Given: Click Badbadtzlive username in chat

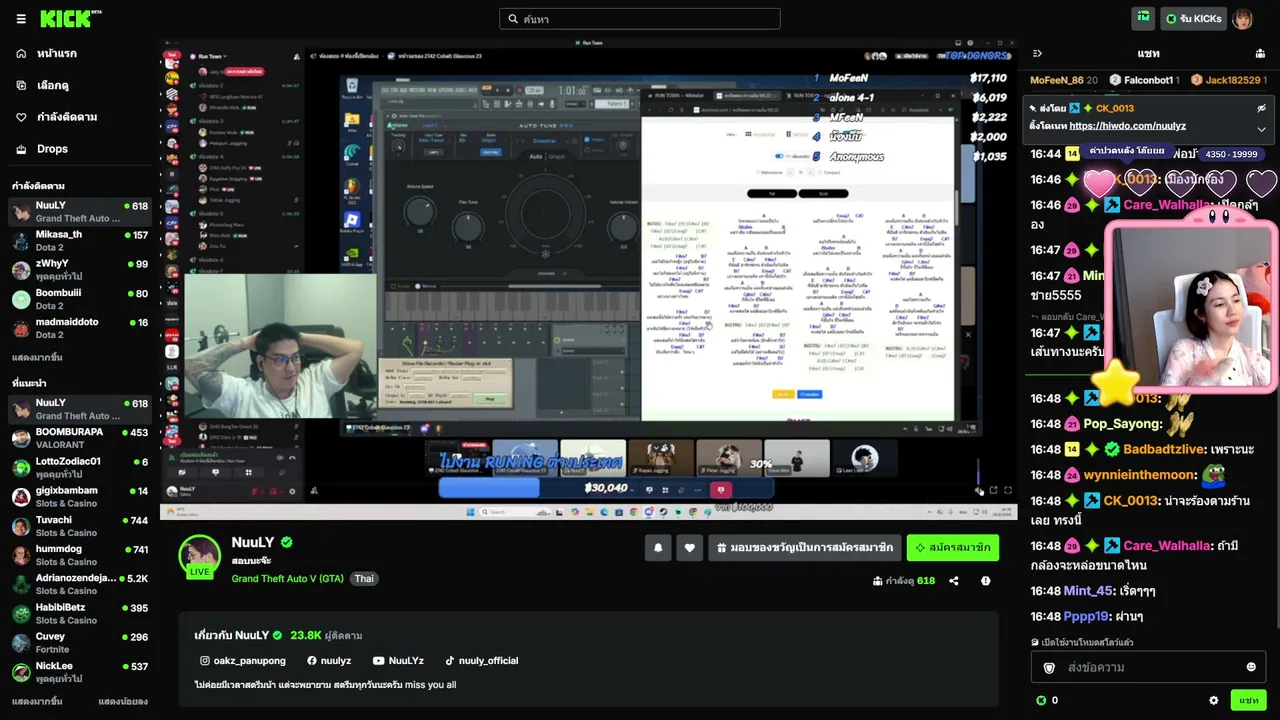Looking at the screenshot, I should 1164,450.
